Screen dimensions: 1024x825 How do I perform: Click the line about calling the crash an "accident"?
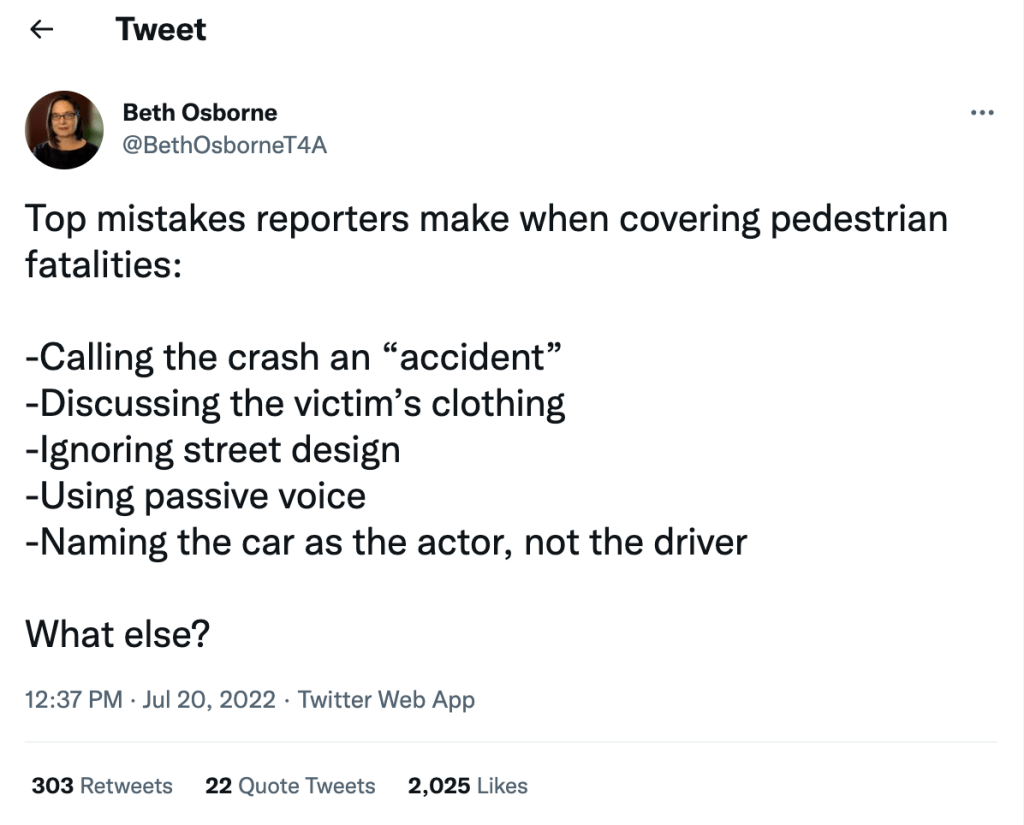tap(291, 357)
